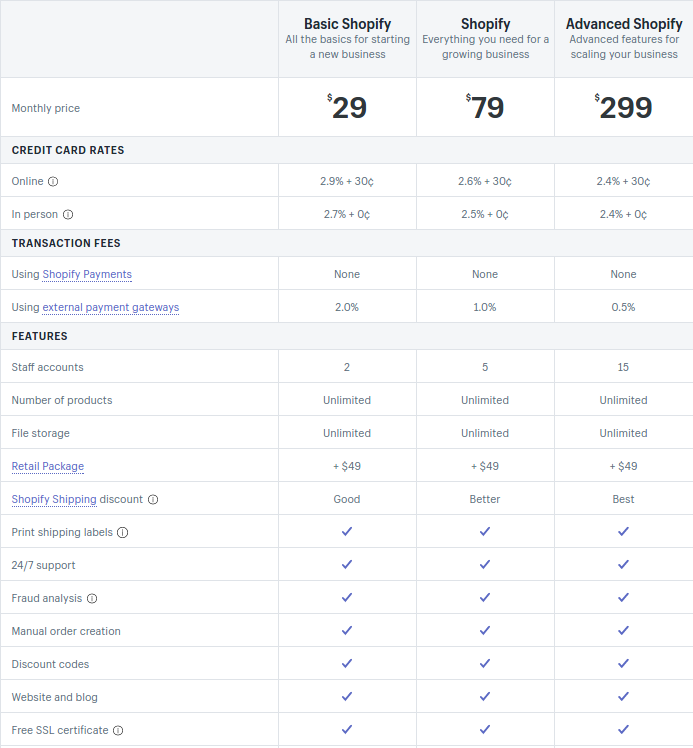Click Basic Shopify checkmark for Manual order creation
Image resolution: width=693 pixels, height=748 pixels.
click(347, 630)
